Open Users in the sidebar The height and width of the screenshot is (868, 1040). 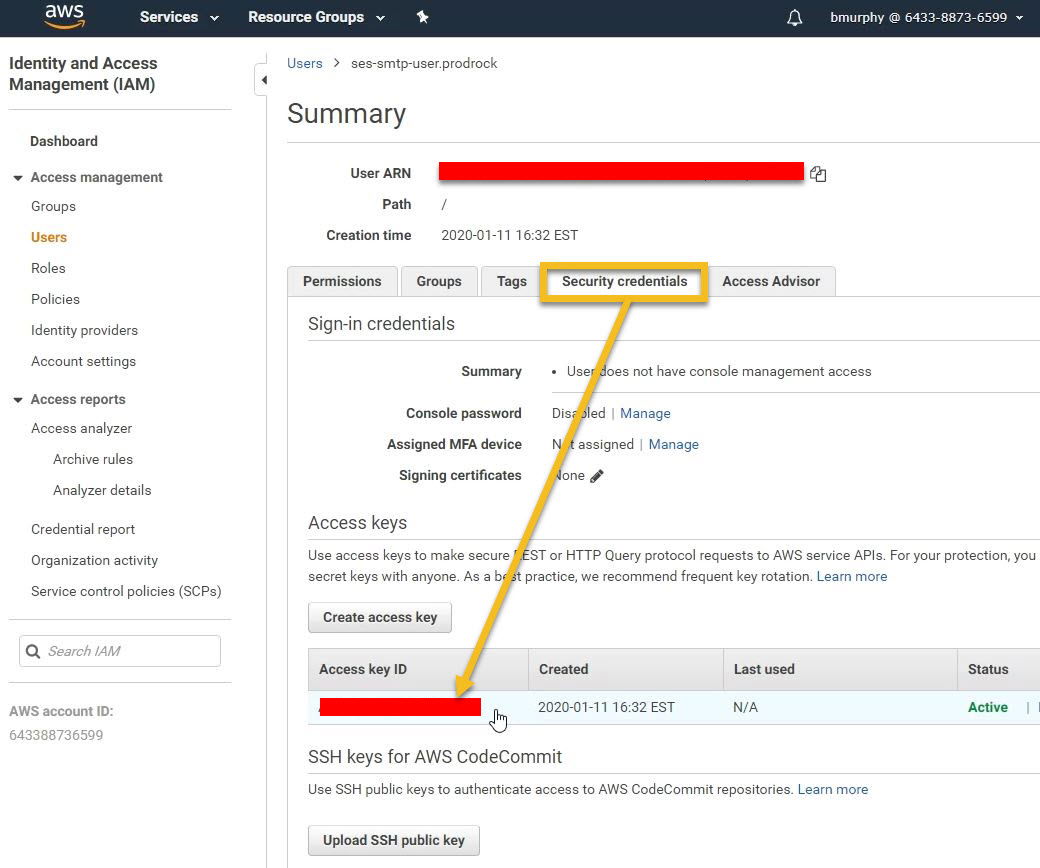pyautogui.click(x=49, y=237)
